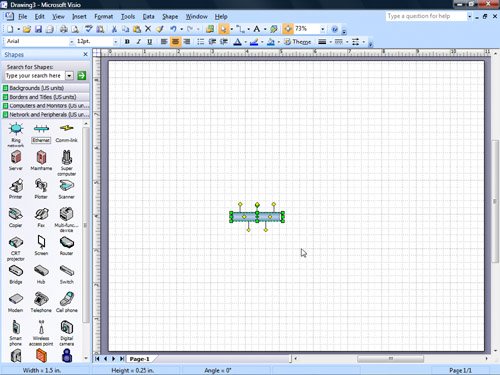Run shape search with green arrow
The image size is (500, 375).
(x=81, y=76)
